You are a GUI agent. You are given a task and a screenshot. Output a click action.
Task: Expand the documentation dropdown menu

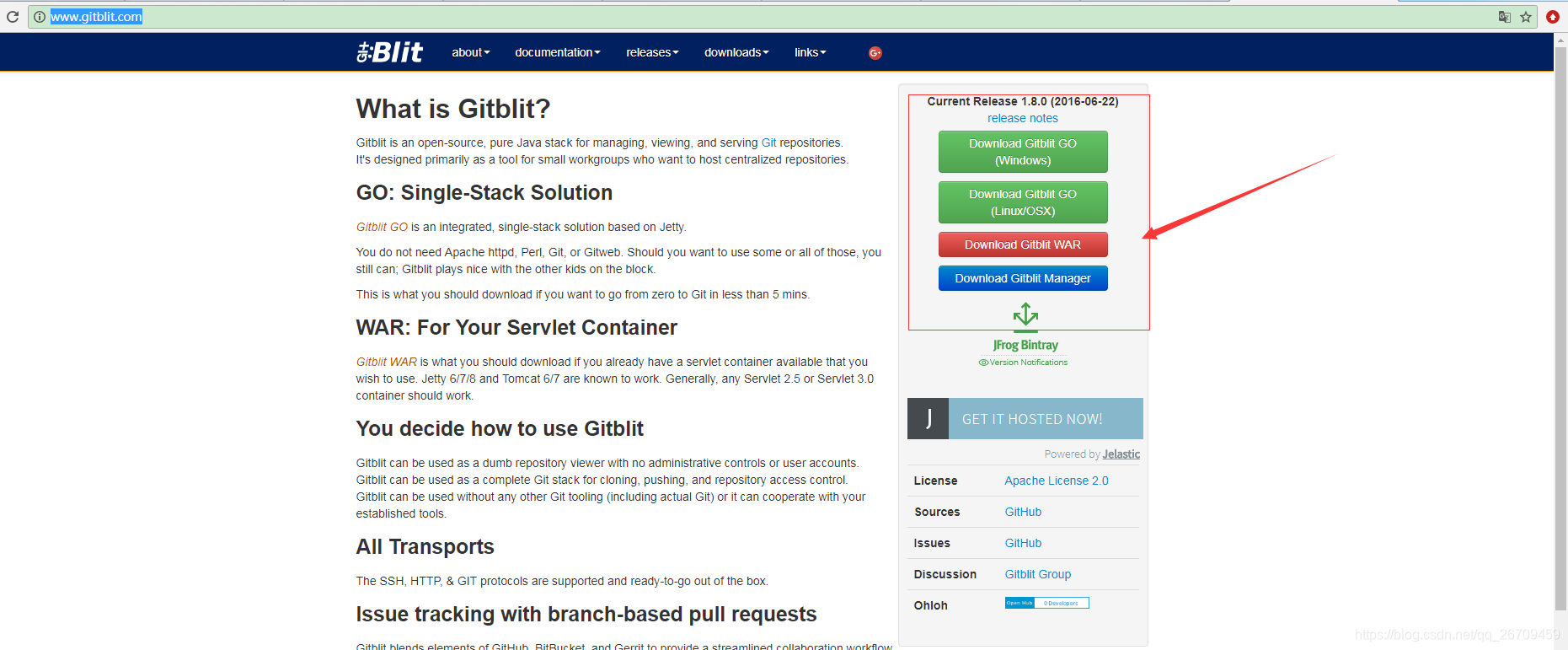(558, 52)
